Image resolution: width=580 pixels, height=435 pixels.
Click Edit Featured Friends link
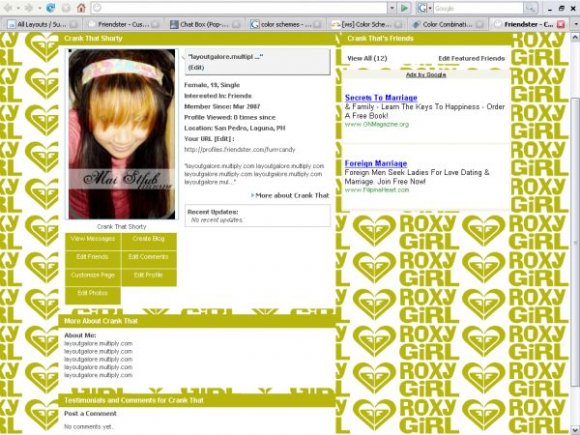(471, 58)
